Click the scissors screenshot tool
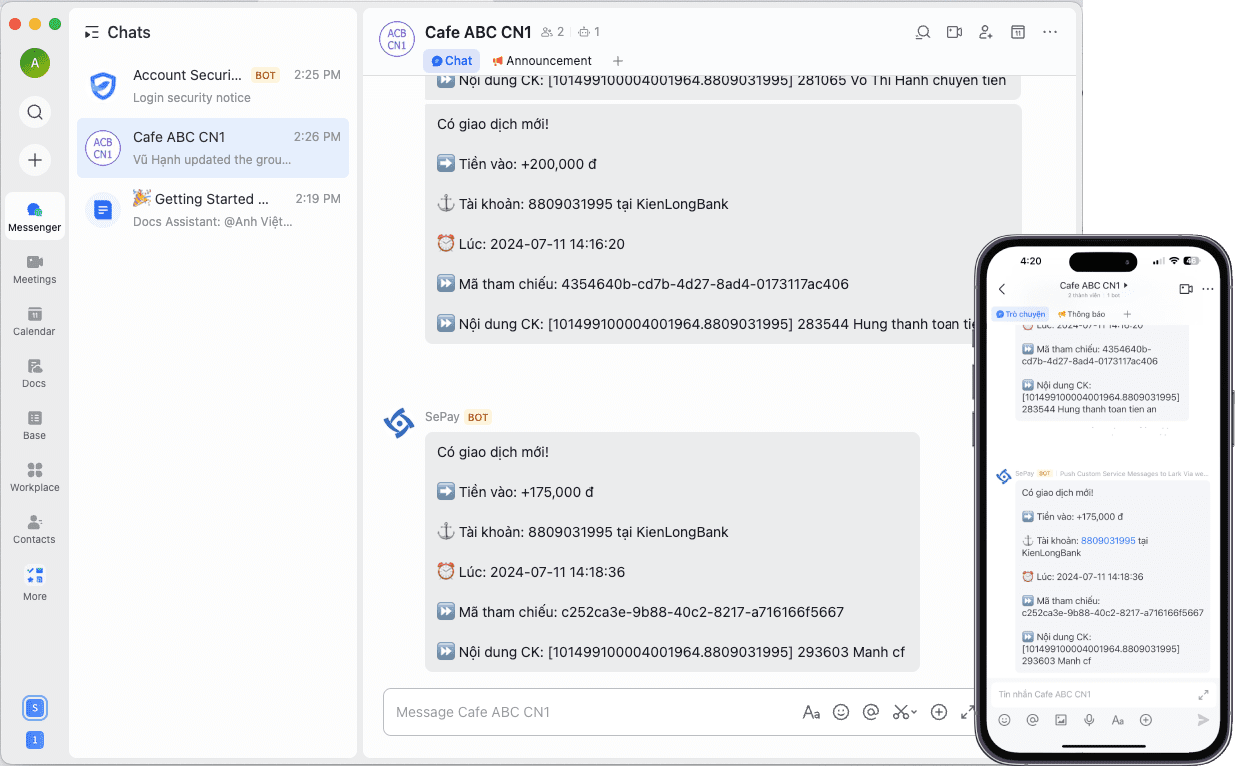Image resolution: width=1242 pixels, height=766 pixels. 901,712
